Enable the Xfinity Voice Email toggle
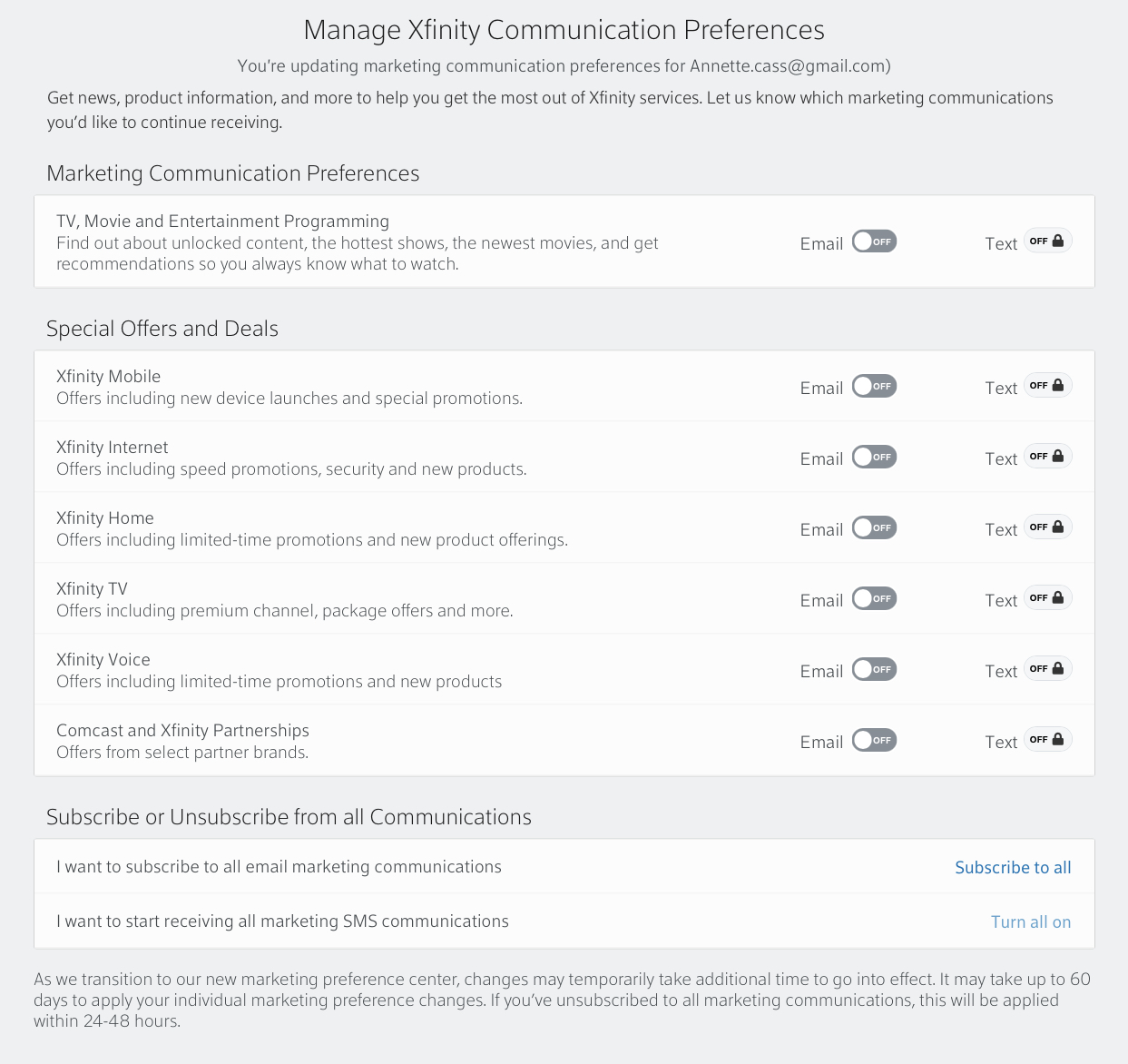 coord(874,668)
